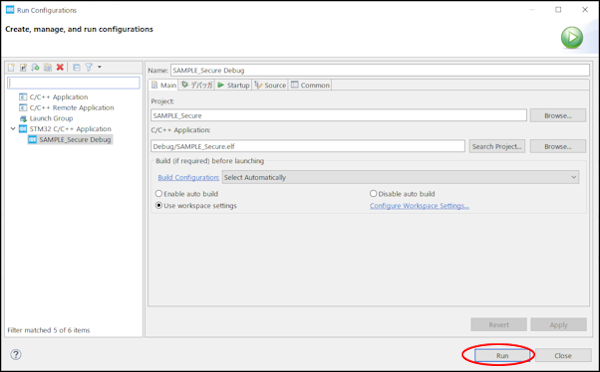Select Enable auto build radio button
The image size is (600, 372).
pos(158,194)
